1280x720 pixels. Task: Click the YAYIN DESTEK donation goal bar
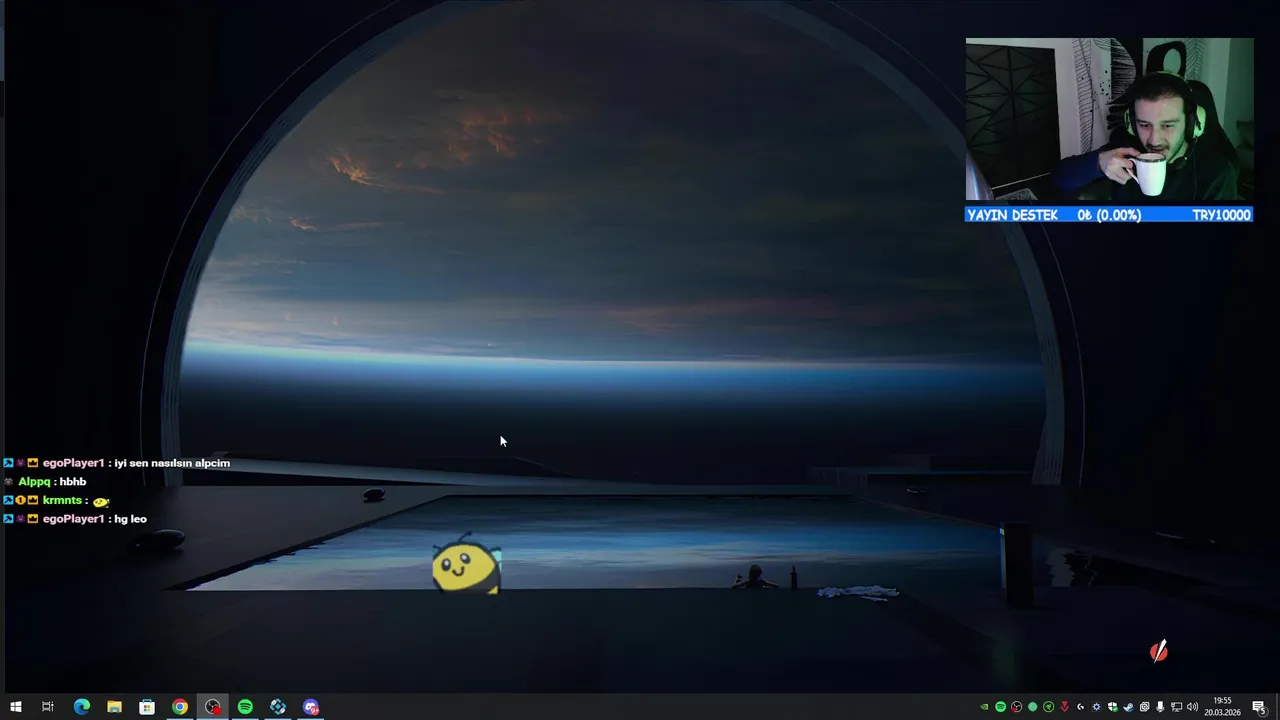tap(1109, 214)
